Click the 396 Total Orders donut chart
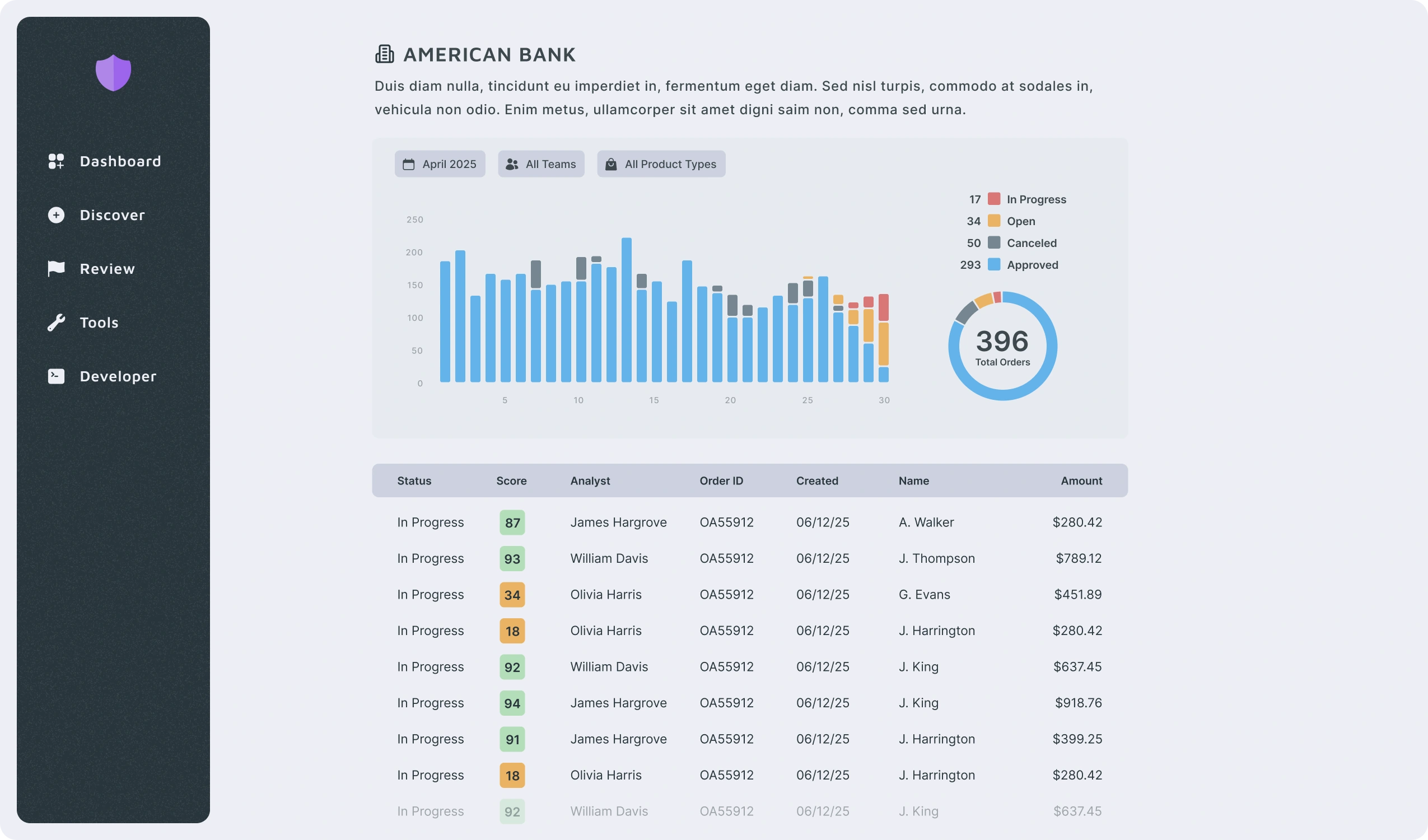Image resolution: width=1428 pixels, height=840 pixels. pos(1002,346)
